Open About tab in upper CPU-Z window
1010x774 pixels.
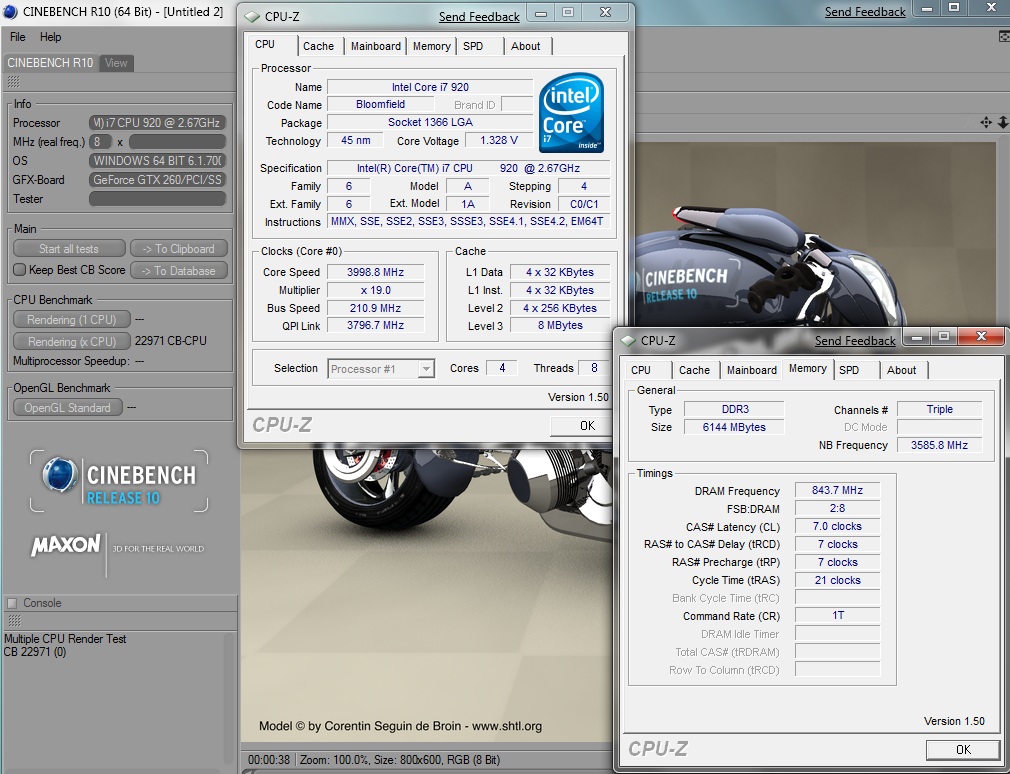pos(526,46)
